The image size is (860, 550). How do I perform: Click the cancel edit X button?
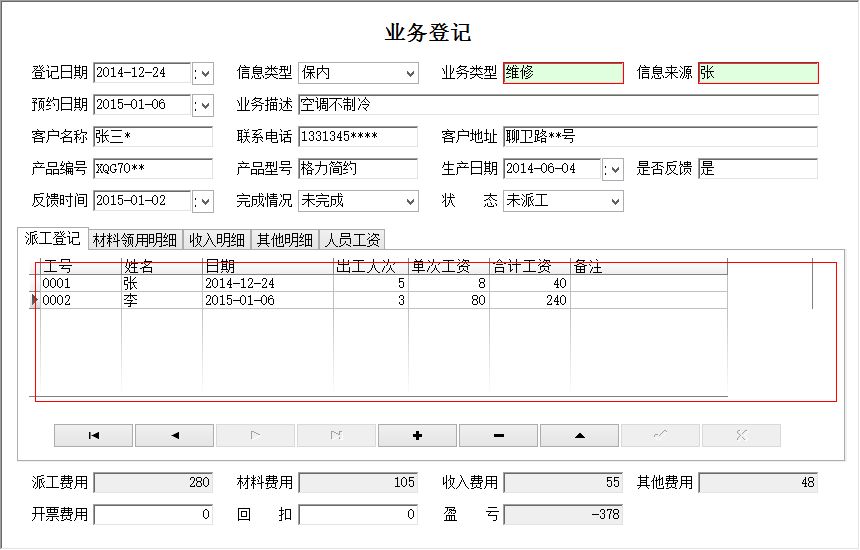pos(741,435)
